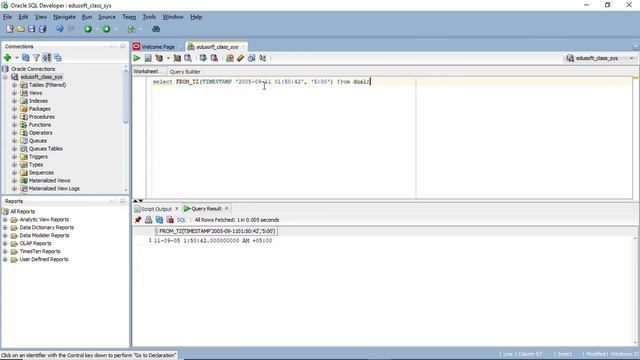The width and height of the screenshot is (640, 360).
Task: Open the Edit menu
Action: coord(23,17)
